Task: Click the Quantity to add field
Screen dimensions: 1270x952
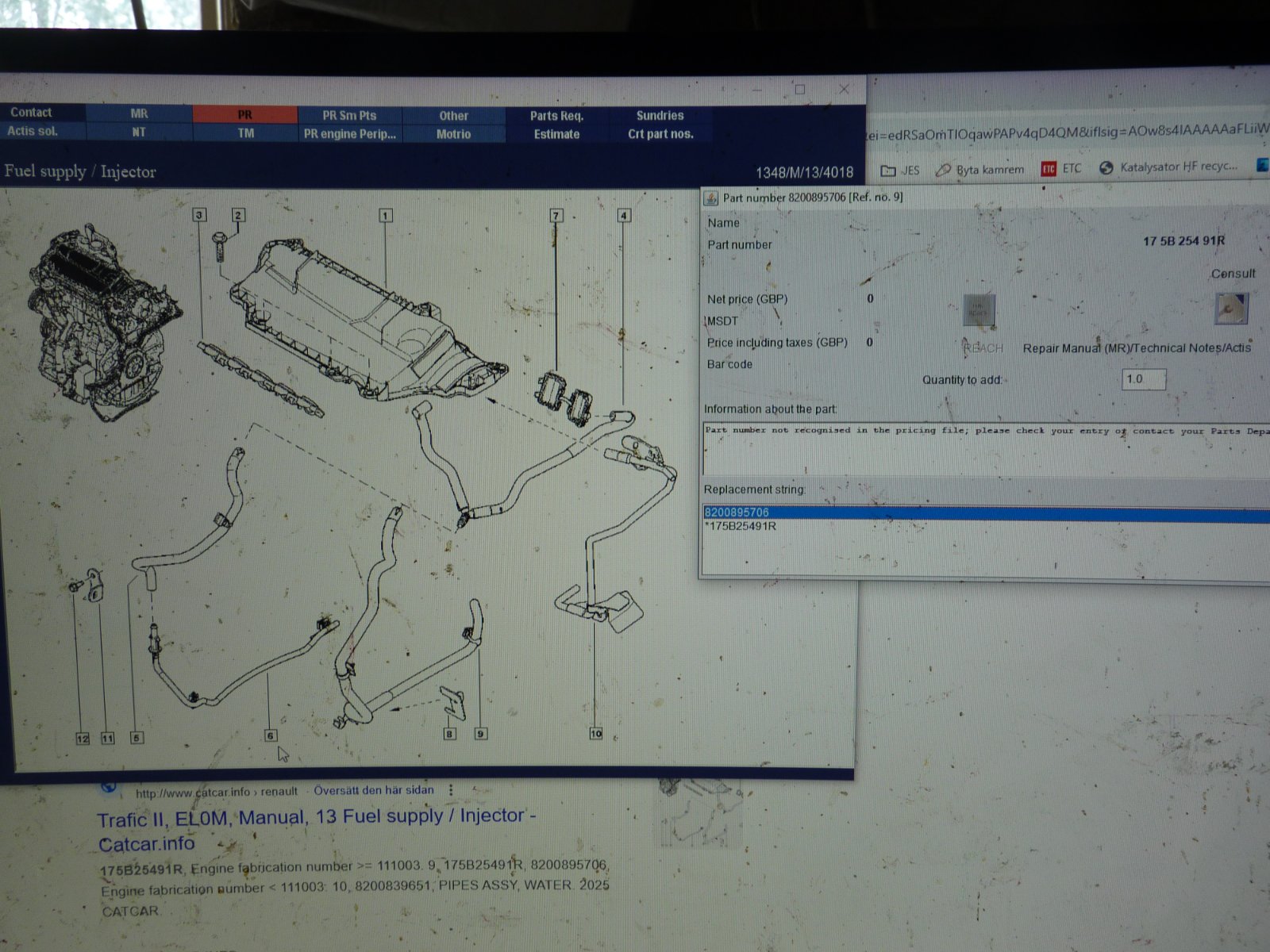Action: click(x=1144, y=379)
